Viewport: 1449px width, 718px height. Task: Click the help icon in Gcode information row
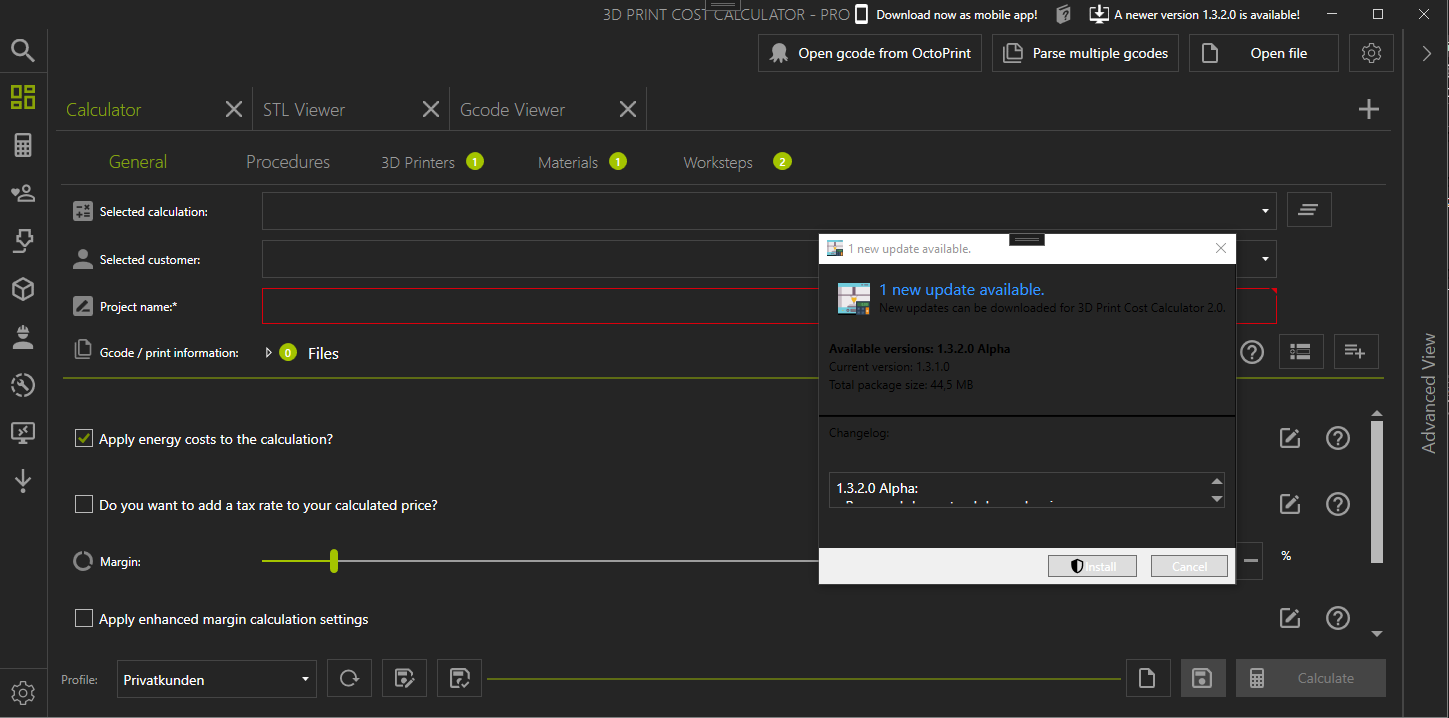pyautogui.click(x=1252, y=352)
